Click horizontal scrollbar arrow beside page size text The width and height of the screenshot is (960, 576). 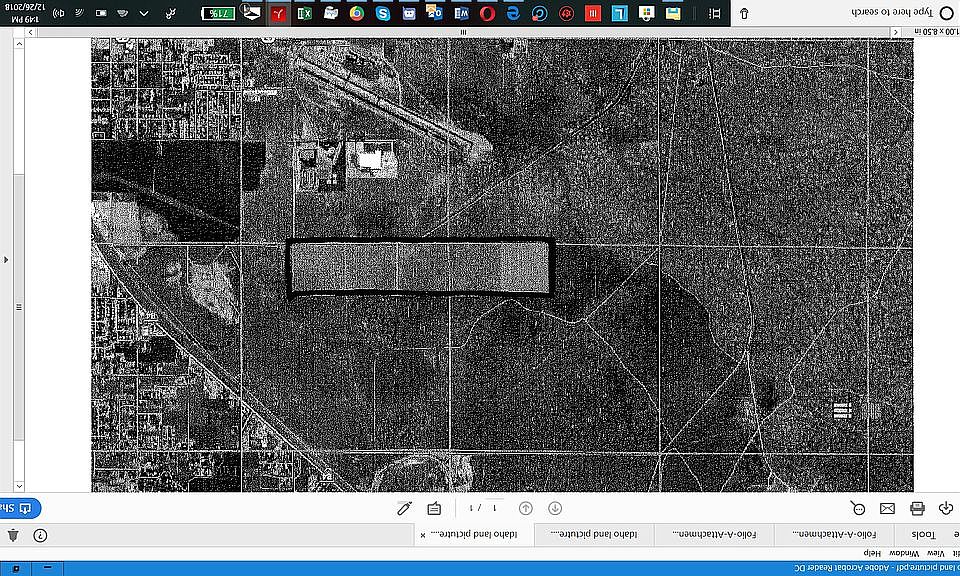896,32
